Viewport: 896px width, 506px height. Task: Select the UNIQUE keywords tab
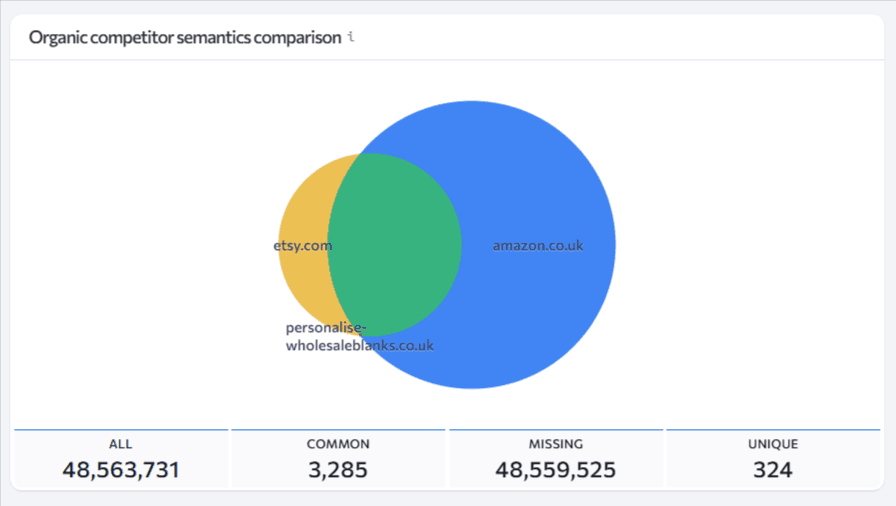[773, 459]
